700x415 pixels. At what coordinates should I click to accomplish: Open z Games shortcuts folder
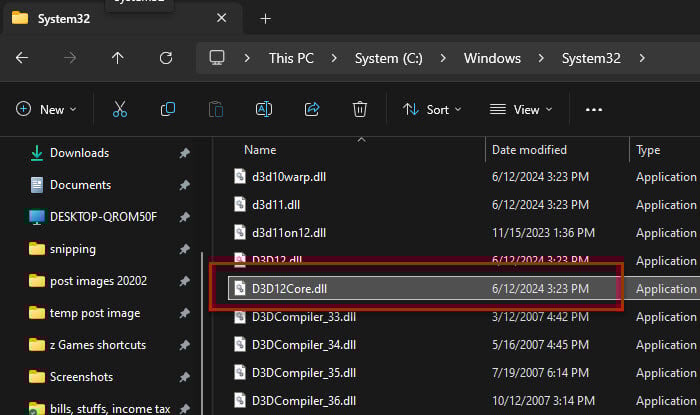[97, 345]
